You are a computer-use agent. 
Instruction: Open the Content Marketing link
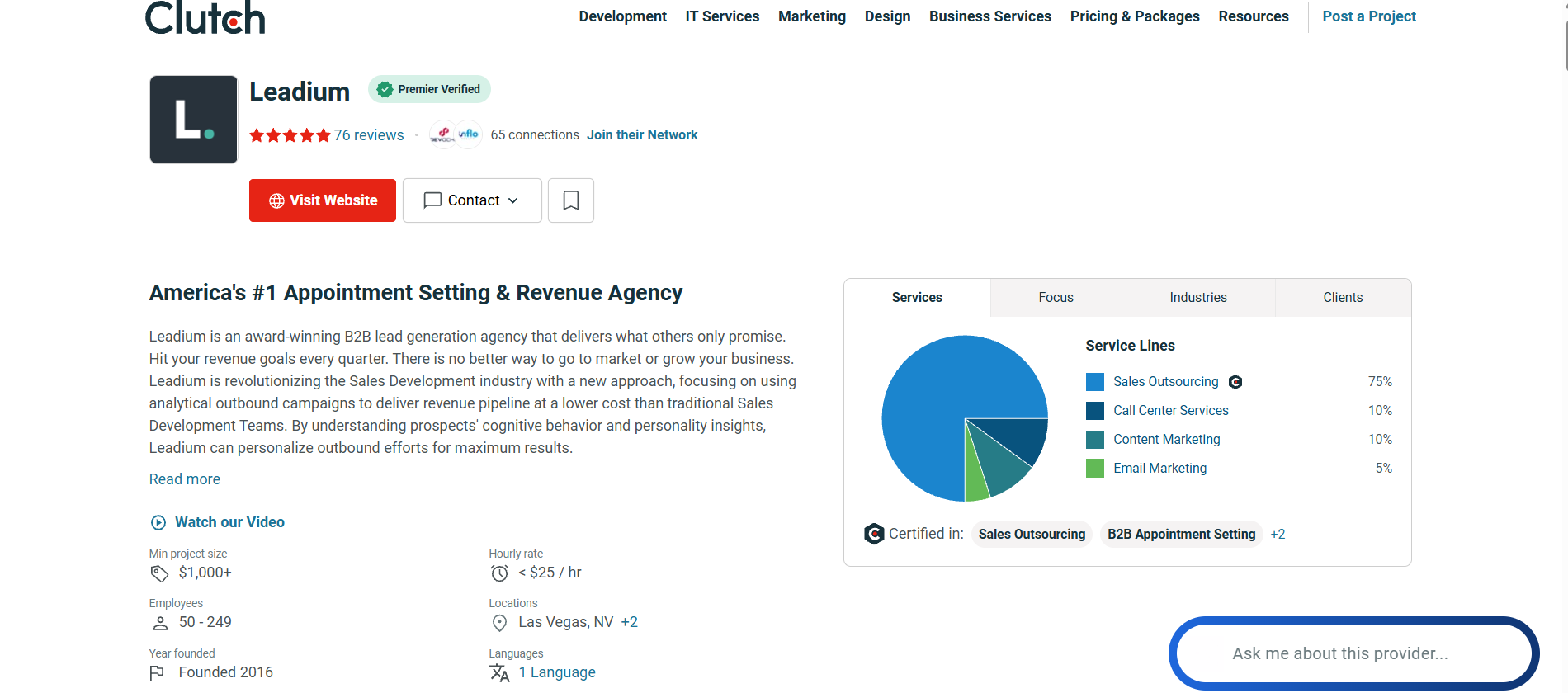[1167, 440]
